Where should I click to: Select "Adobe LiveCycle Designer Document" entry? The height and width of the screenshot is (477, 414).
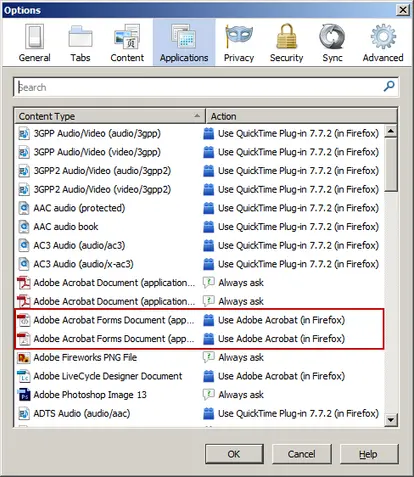108,376
